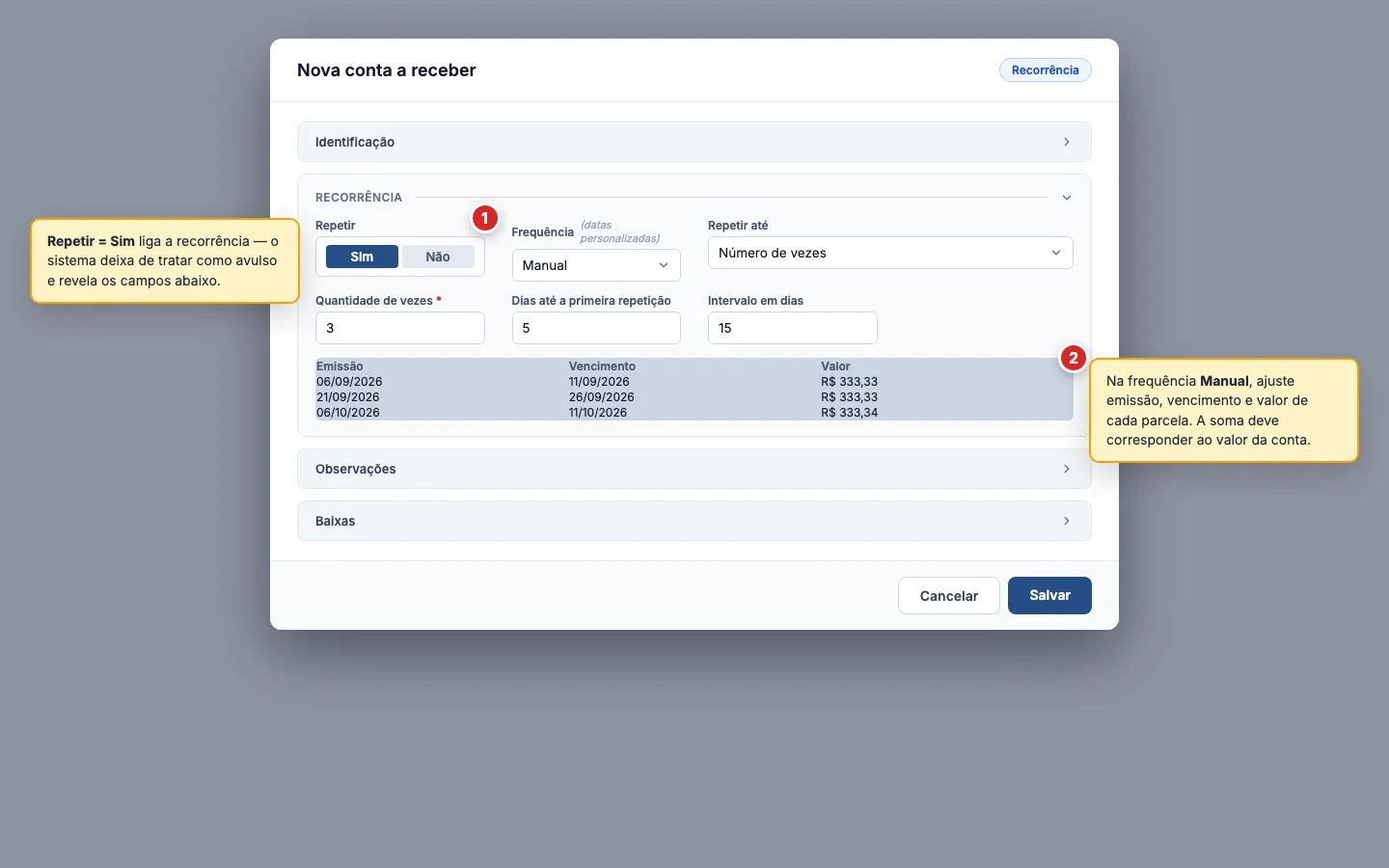Select emission date 21/09/2026
The image size is (1389, 868).
tap(347, 397)
